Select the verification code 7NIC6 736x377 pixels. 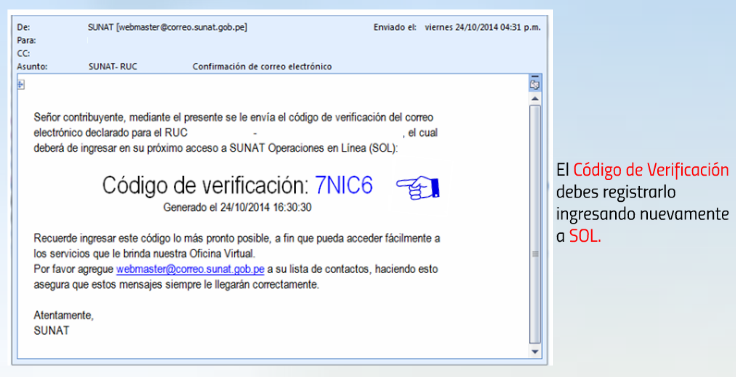click(x=344, y=185)
